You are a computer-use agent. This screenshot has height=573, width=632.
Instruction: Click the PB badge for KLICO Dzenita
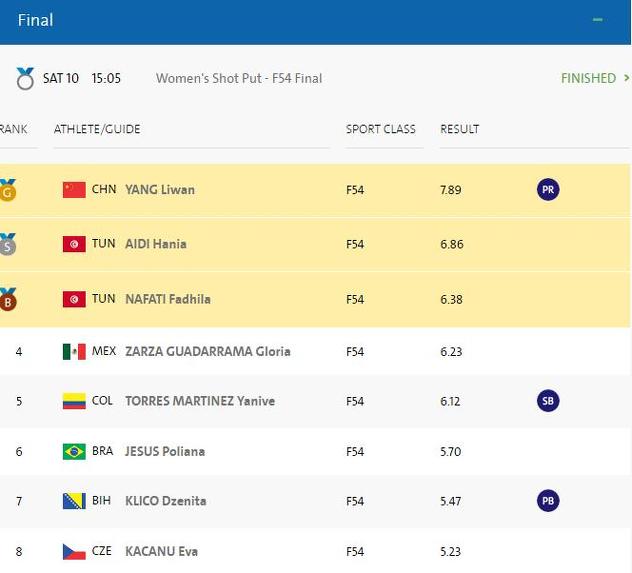(x=548, y=501)
